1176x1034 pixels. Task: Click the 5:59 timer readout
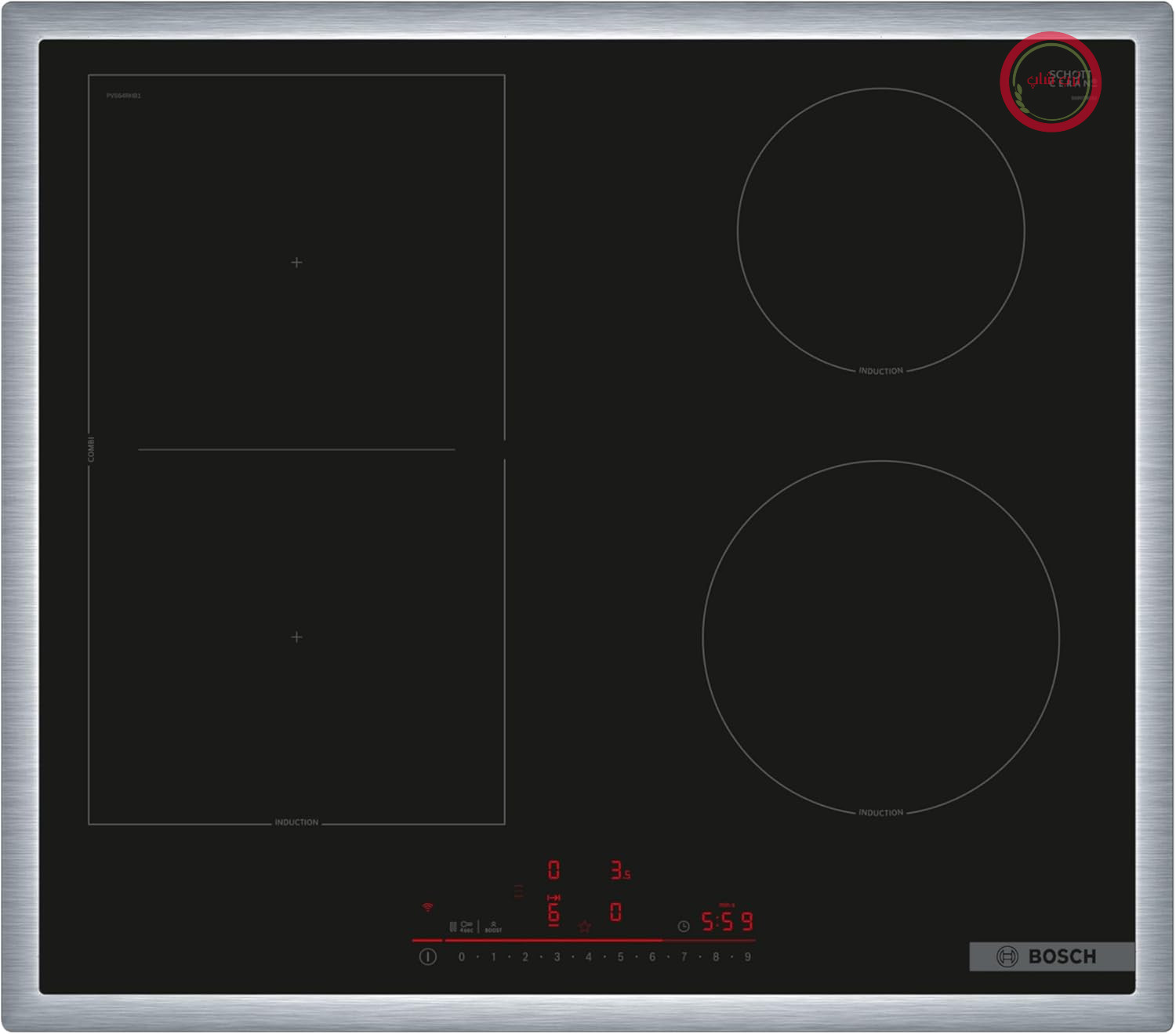(727, 922)
